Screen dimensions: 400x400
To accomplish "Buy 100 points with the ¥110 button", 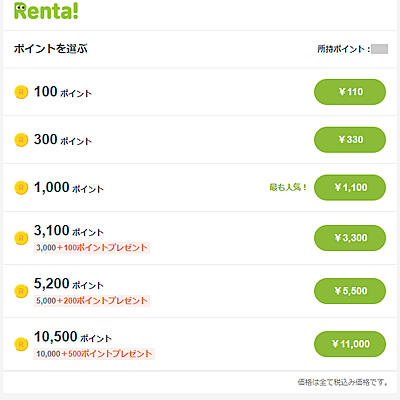I will pos(350,92).
